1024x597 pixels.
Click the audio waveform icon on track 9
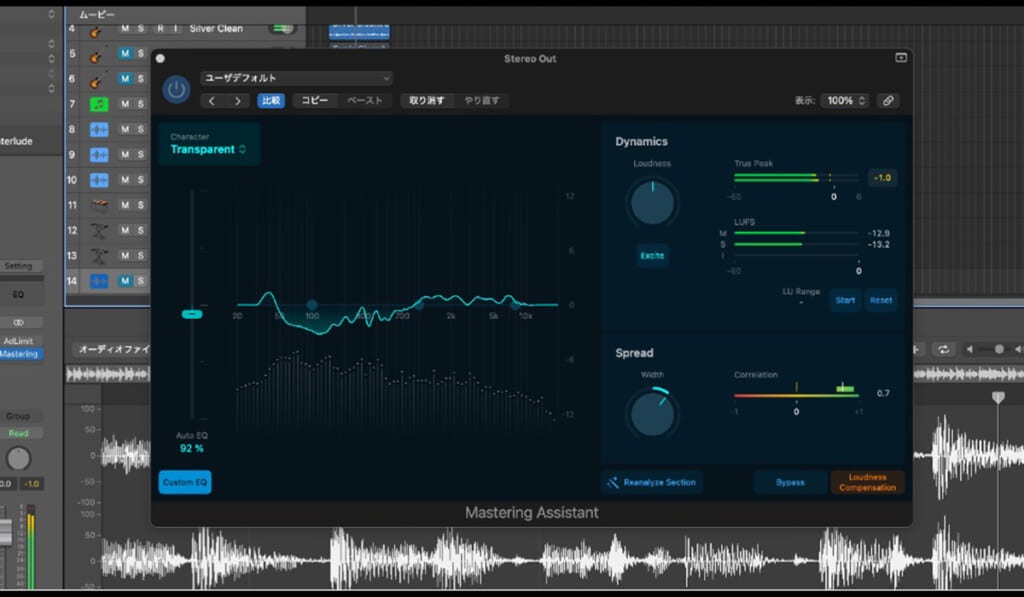click(x=99, y=155)
